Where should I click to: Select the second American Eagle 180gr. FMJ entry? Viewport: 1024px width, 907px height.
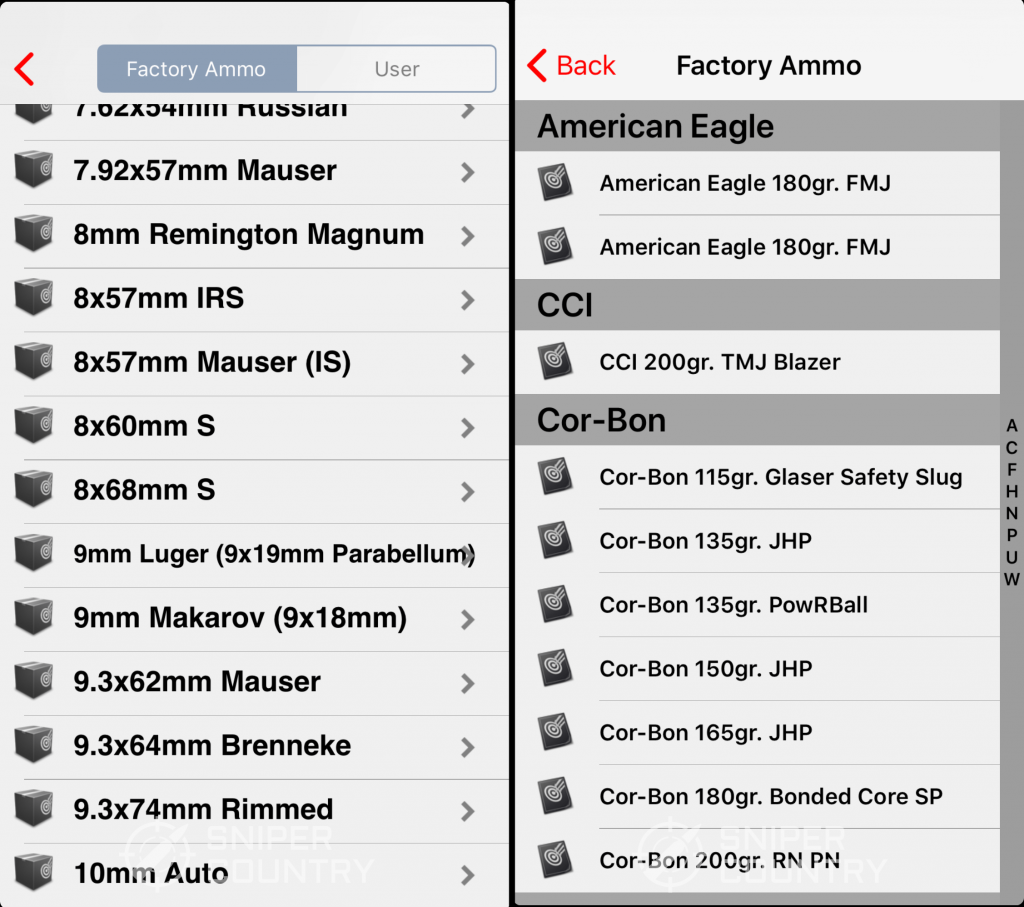pyautogui.click(x=758, y=247)
